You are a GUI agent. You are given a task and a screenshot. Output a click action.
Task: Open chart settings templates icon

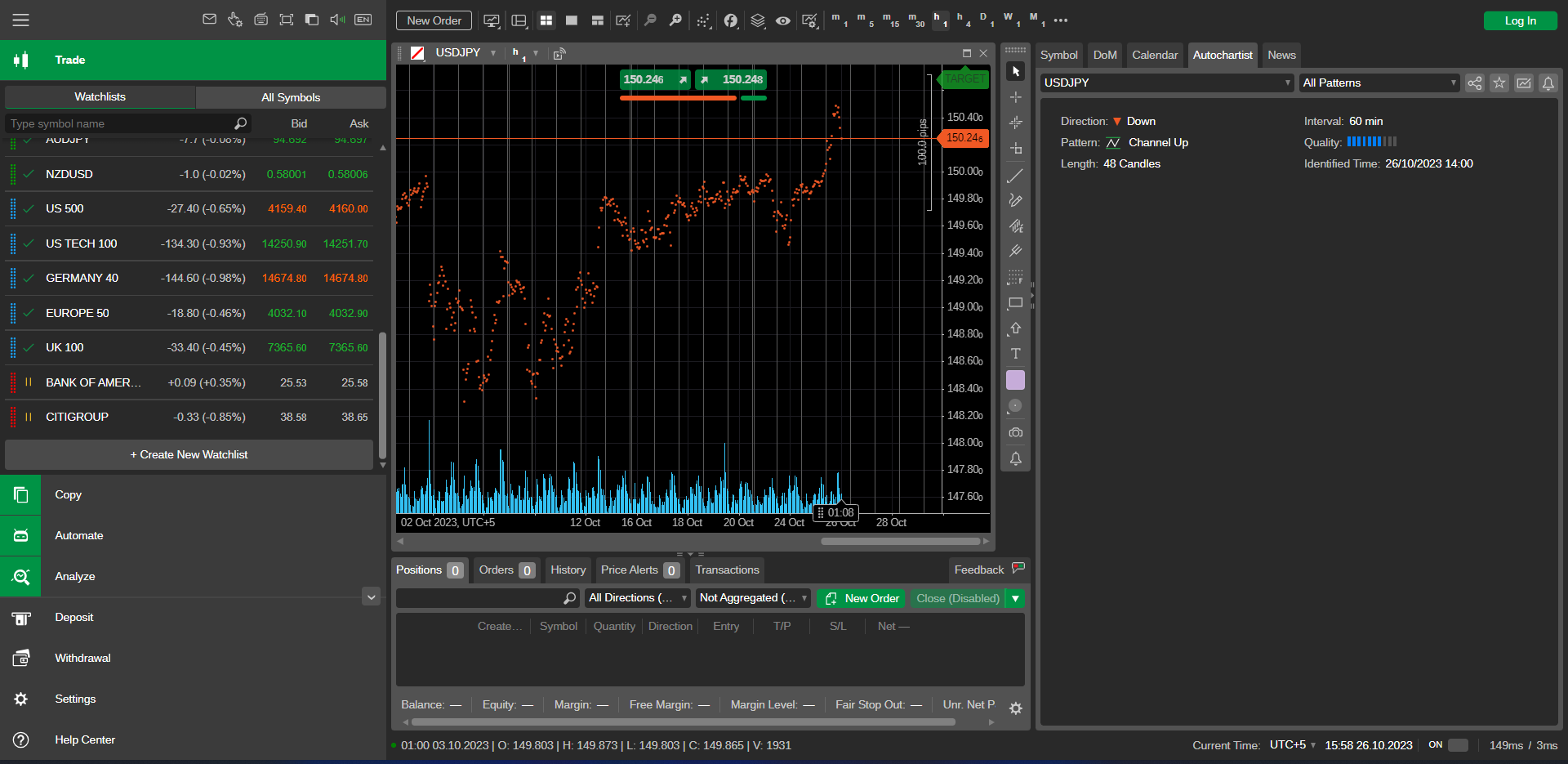[809, 20]
